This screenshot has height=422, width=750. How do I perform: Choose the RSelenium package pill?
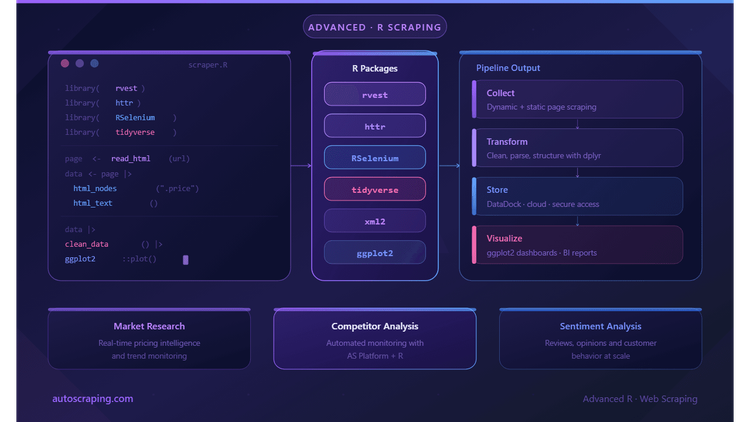pyautogui.click(x=375, y=157)
